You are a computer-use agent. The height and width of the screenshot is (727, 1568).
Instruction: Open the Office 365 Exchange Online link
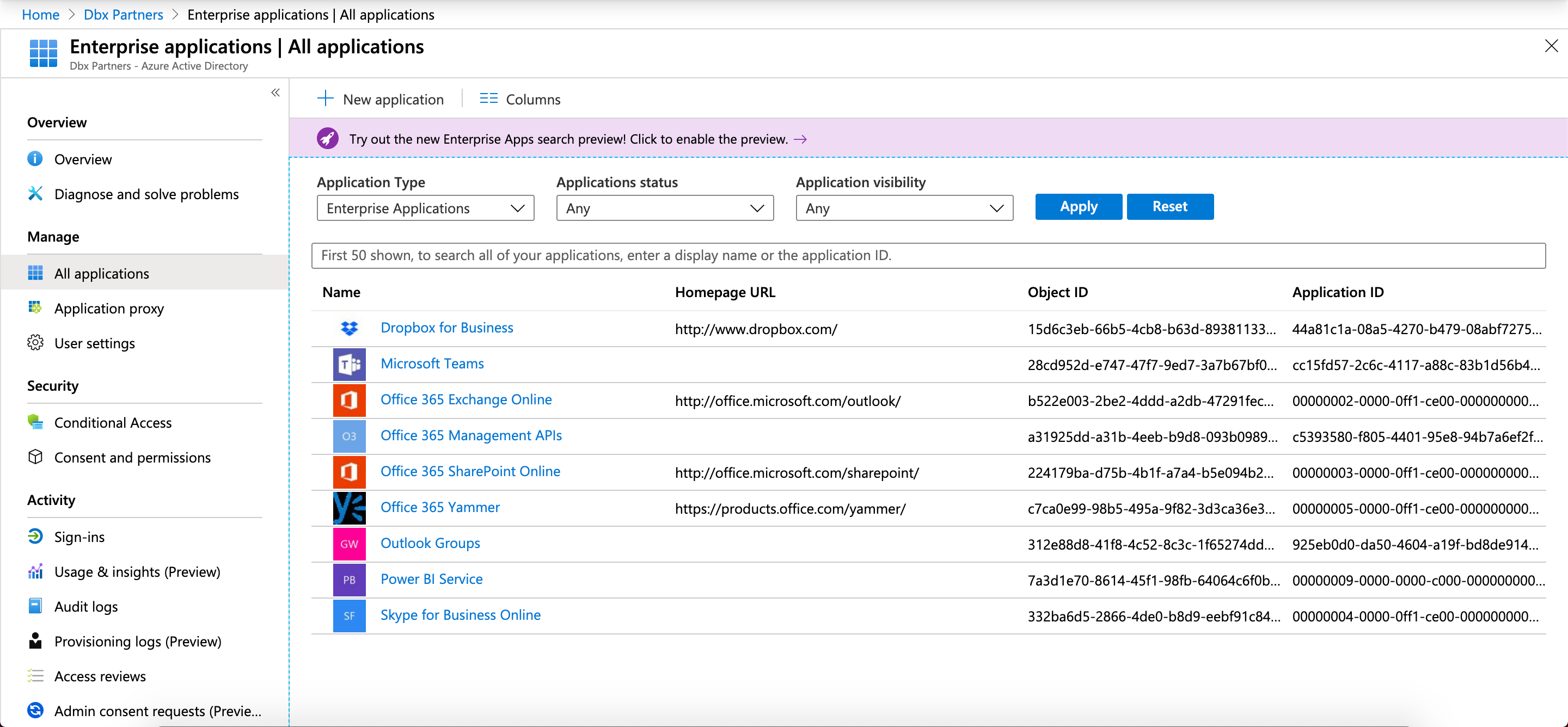[x=465, y=400]
